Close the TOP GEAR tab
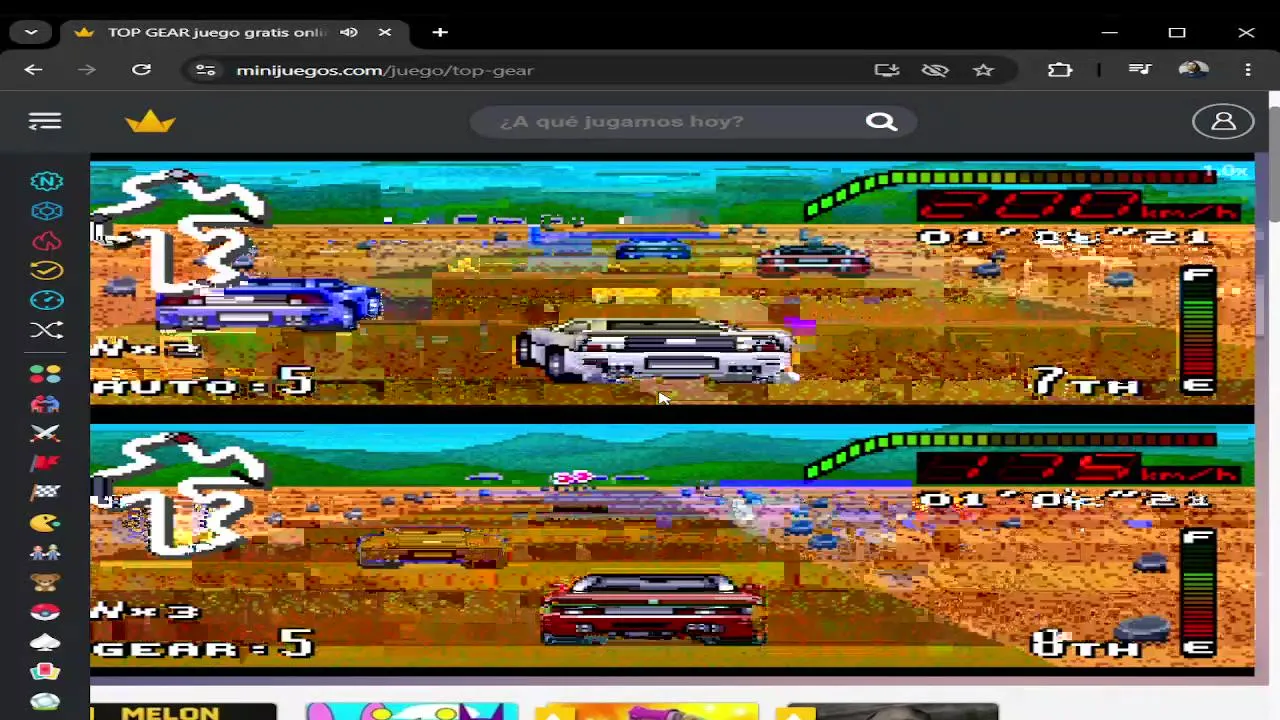The height and width of the screenshot is (720, 1280). coord(385,32)
